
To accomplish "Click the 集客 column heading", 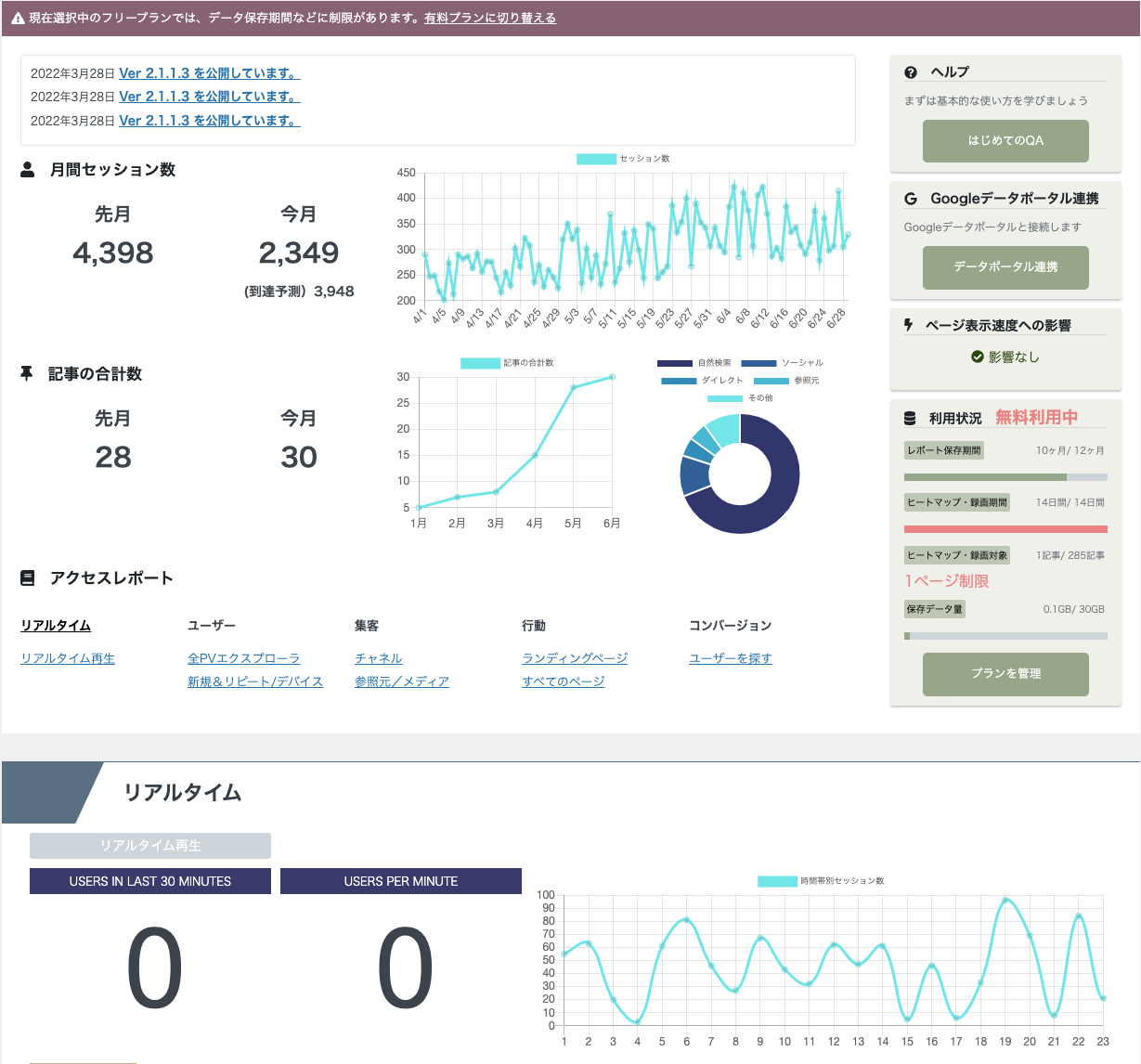I will coord(367,626).
